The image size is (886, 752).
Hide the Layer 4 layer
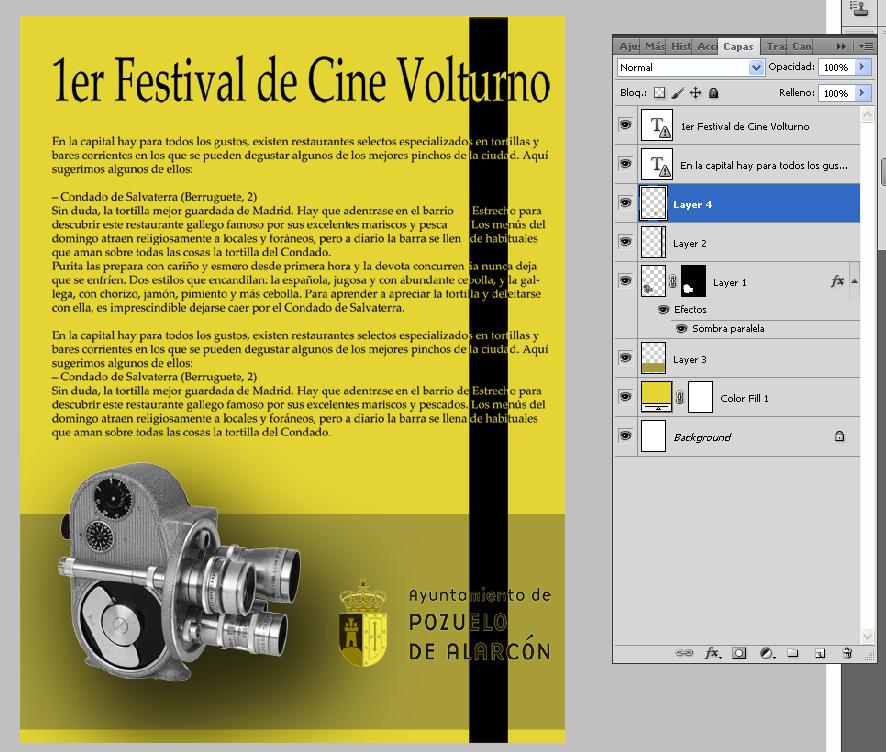625,204
